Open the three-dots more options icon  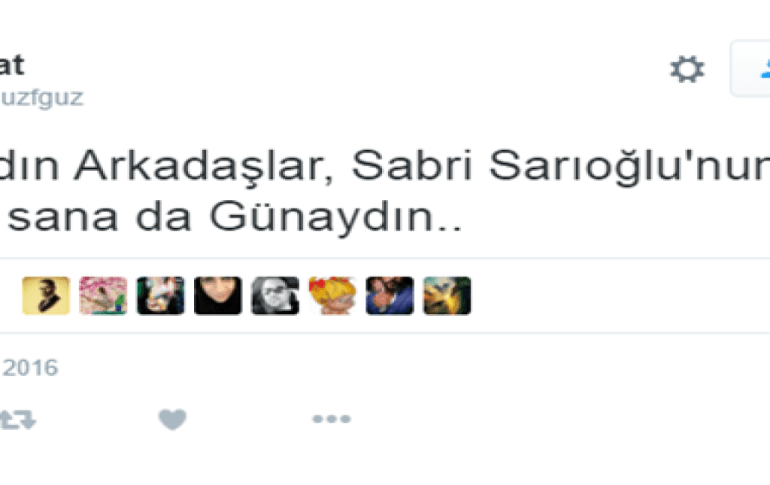coord(331,419)
